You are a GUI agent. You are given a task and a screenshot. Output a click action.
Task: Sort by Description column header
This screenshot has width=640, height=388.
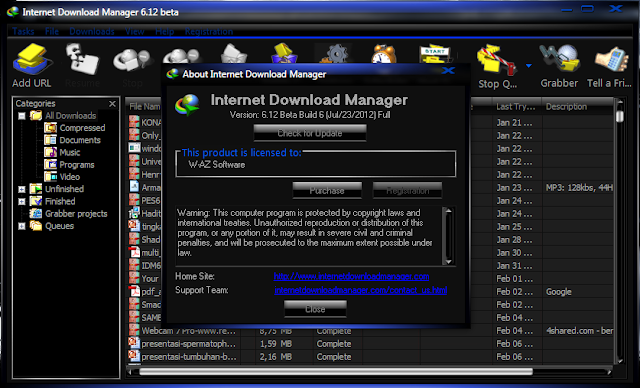577,107
